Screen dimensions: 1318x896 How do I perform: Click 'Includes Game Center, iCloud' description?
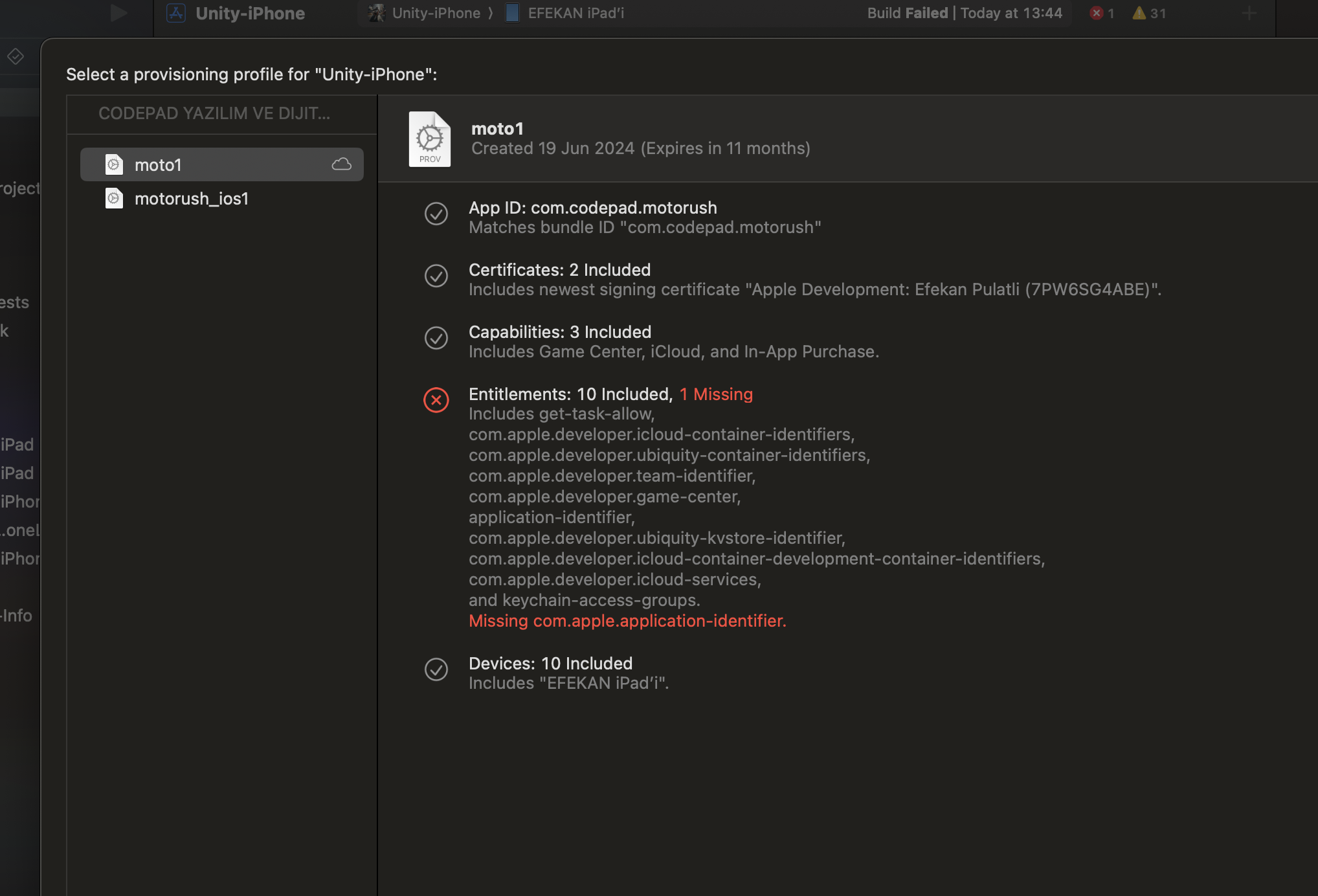tap(674, 352)
